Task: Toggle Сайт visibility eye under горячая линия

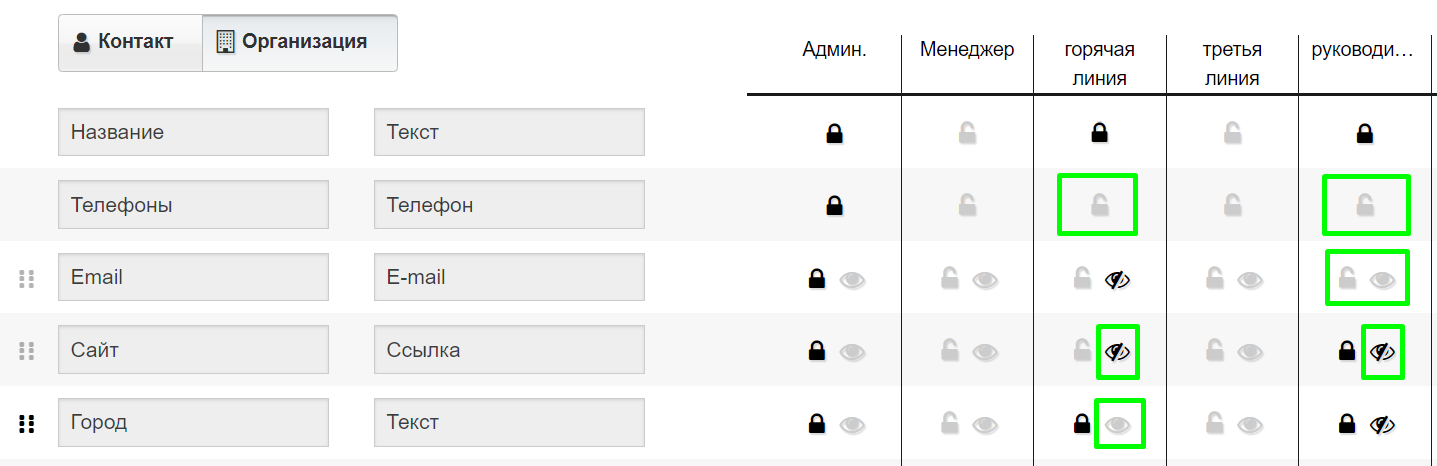Action: point(1118,351)
